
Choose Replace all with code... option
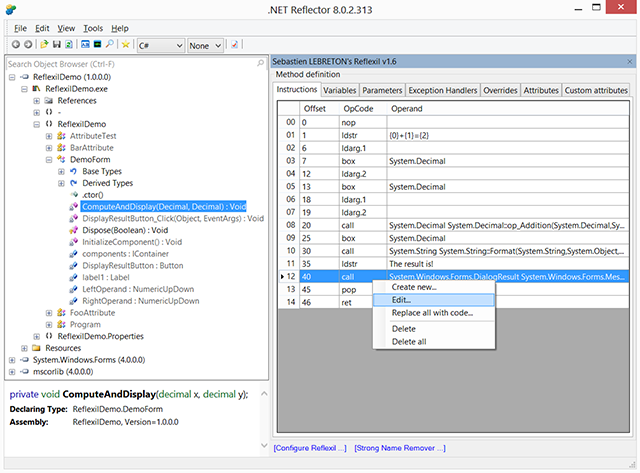pos(434,313)
